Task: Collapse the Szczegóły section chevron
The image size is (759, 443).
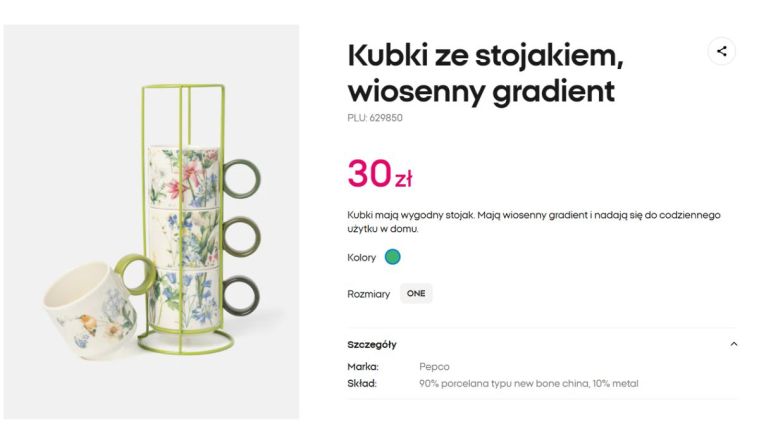Action: tap(733, 344)
